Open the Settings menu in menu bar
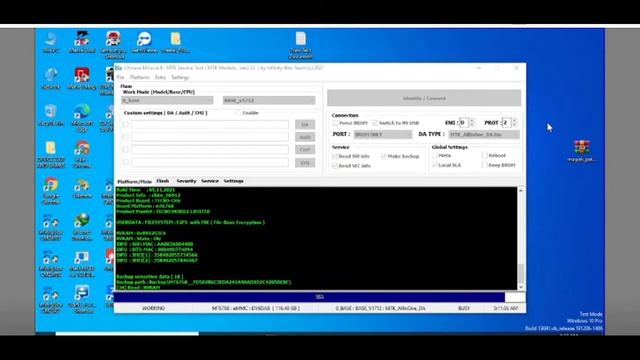640x360 pixels. click(180, 77)
